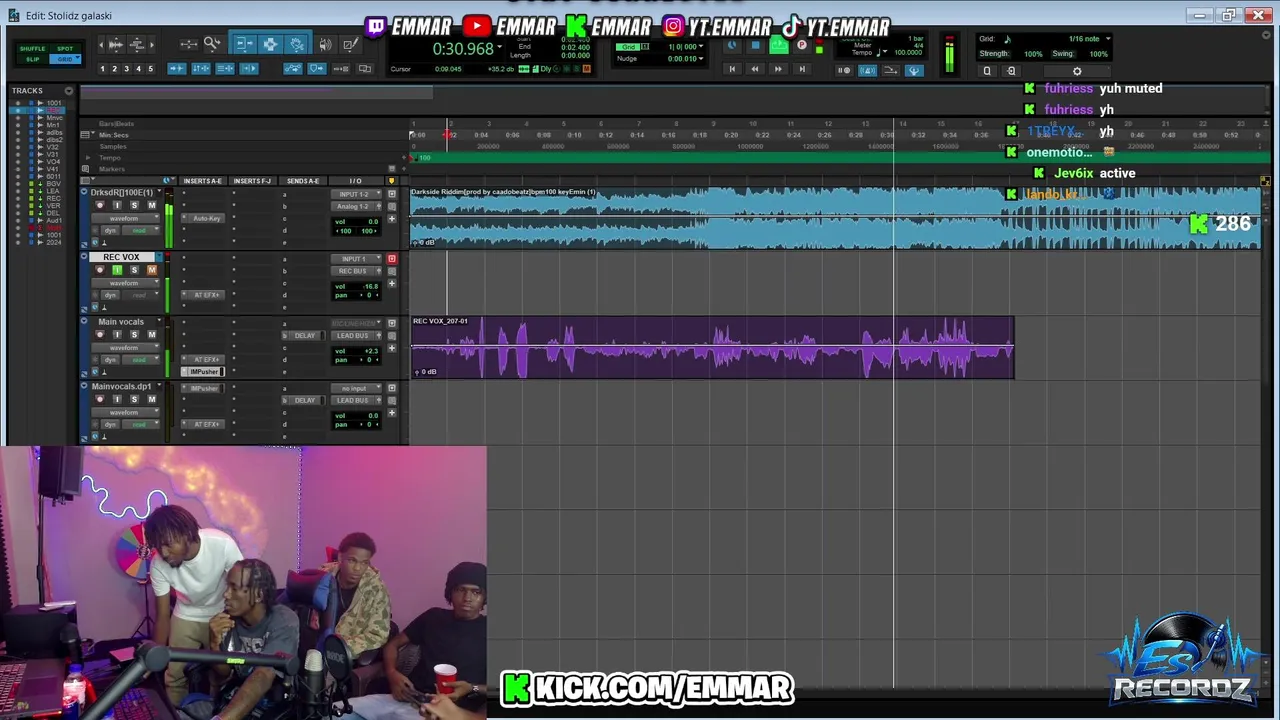Select the Darkside Riddim audio clip

pos(836,218)
